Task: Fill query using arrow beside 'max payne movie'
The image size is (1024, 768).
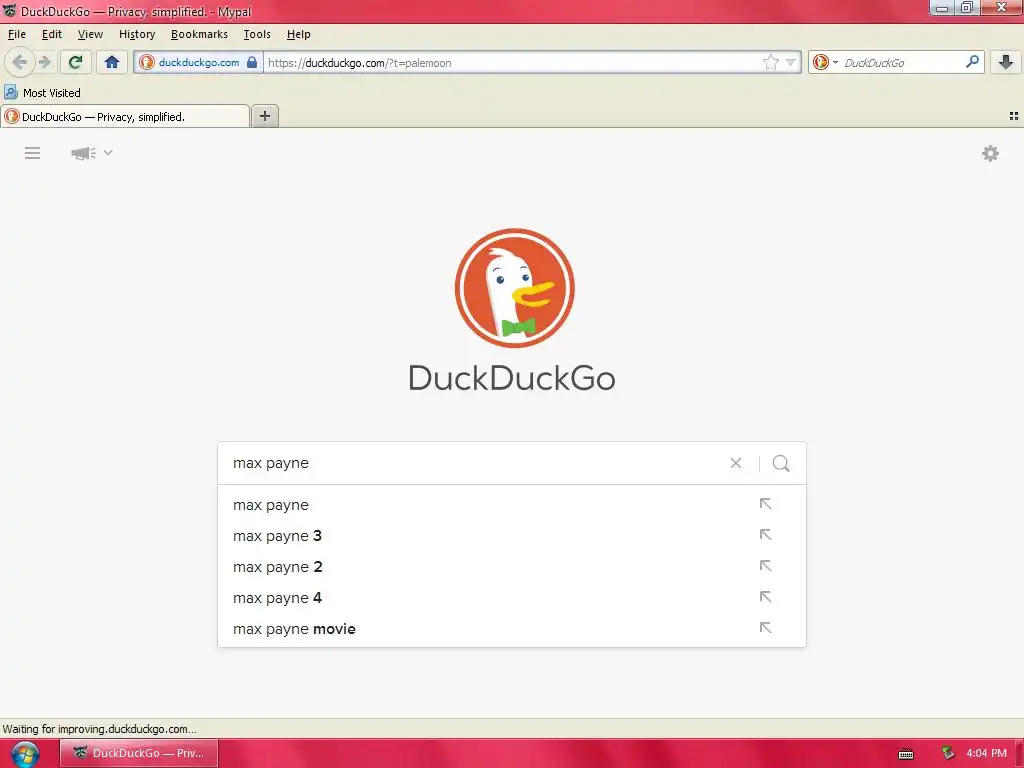Action: coord(765,628)
